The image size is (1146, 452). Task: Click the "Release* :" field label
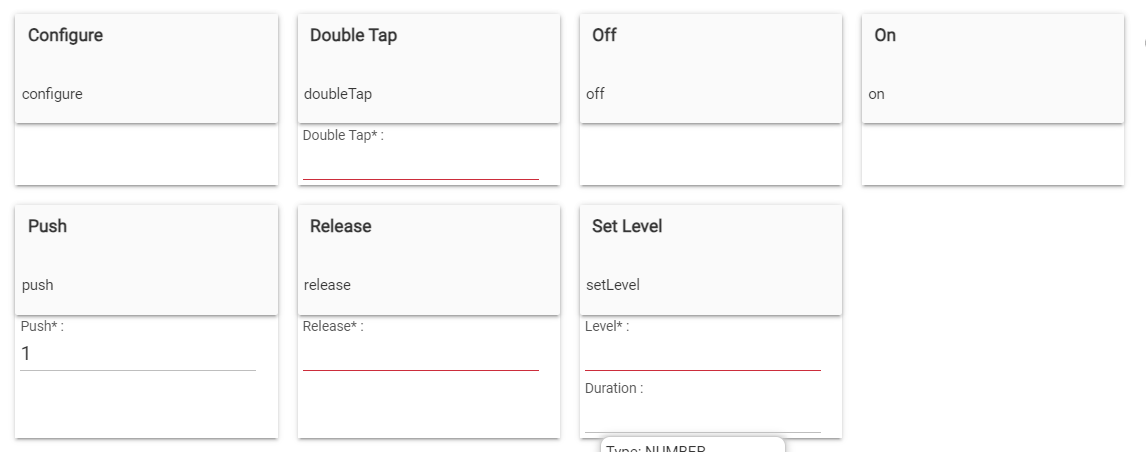pyautogui.click(x=333, y=326)
